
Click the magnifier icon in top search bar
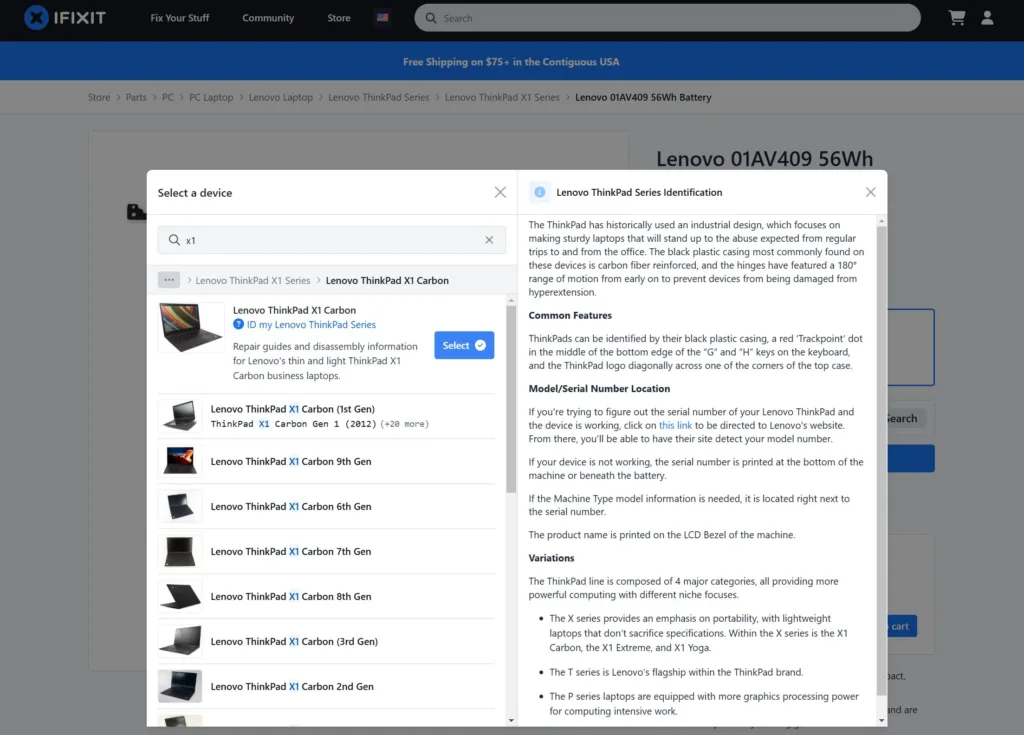point(431,18)
